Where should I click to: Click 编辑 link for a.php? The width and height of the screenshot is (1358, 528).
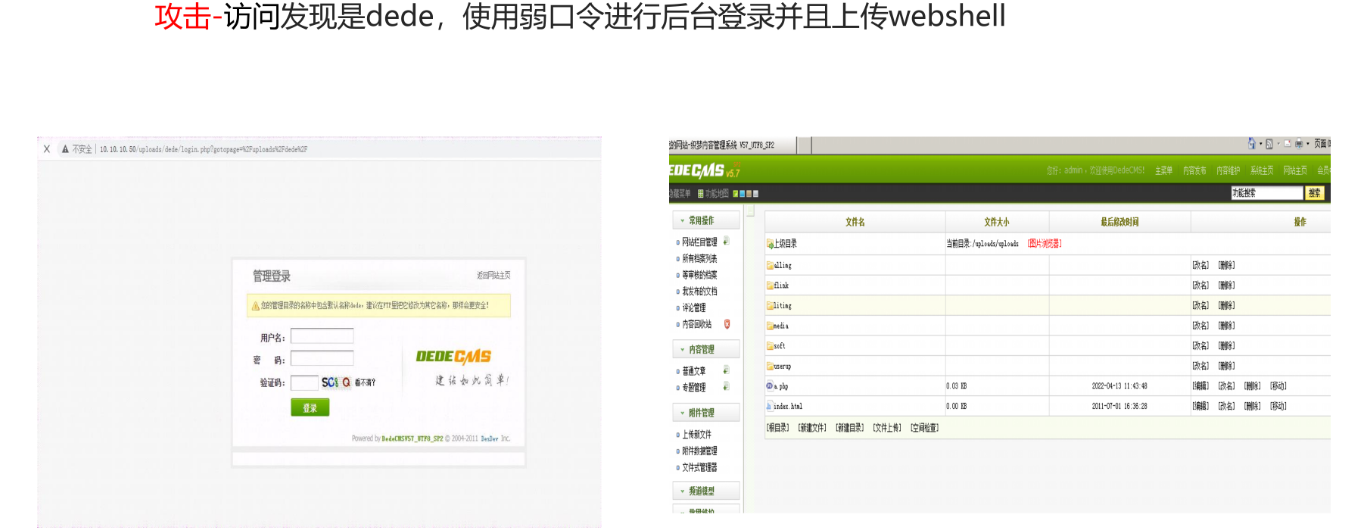pyautogui.click(x=1200, y=386)
